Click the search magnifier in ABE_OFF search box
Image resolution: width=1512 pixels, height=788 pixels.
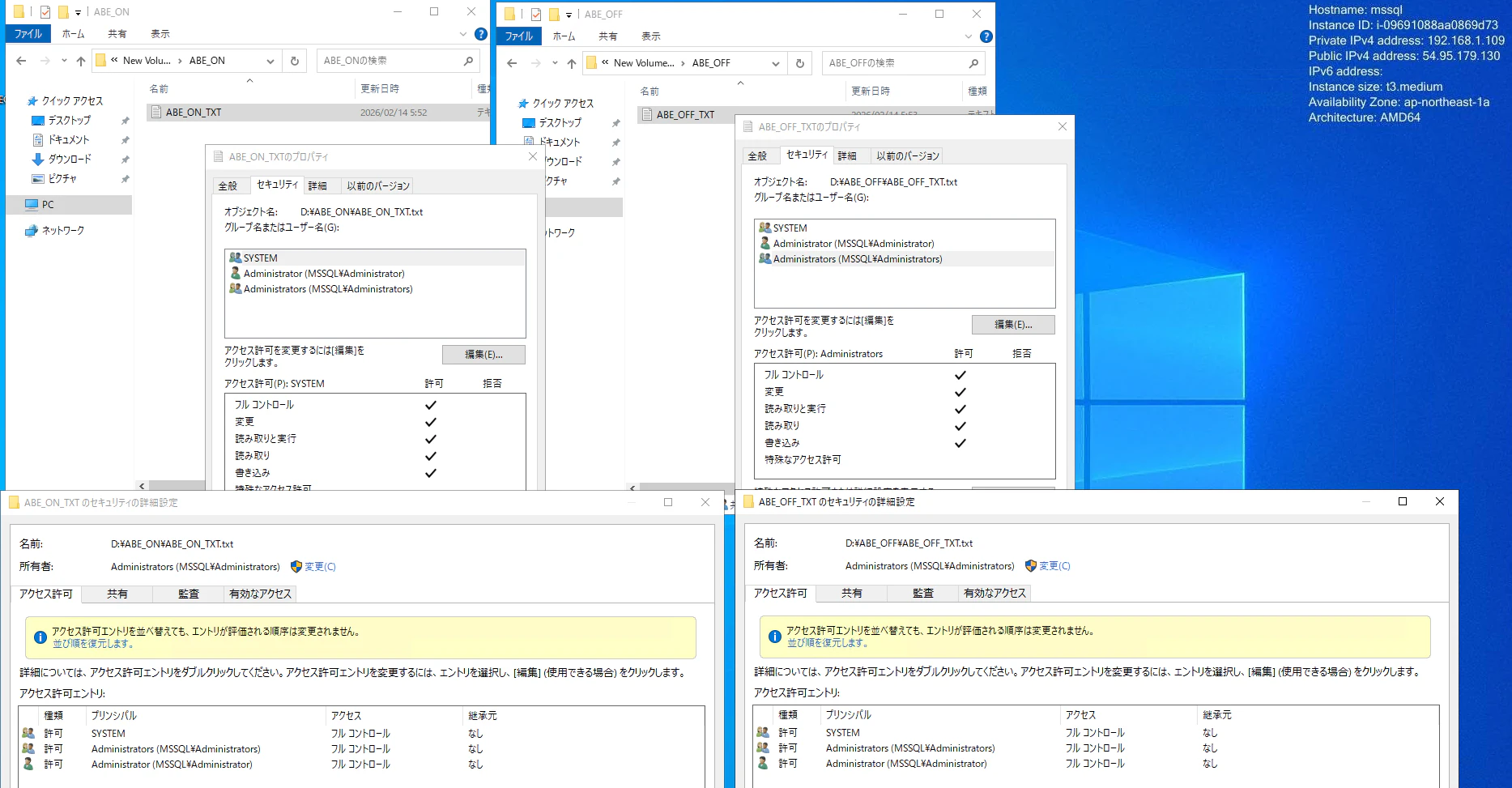(x=973, y=63)
